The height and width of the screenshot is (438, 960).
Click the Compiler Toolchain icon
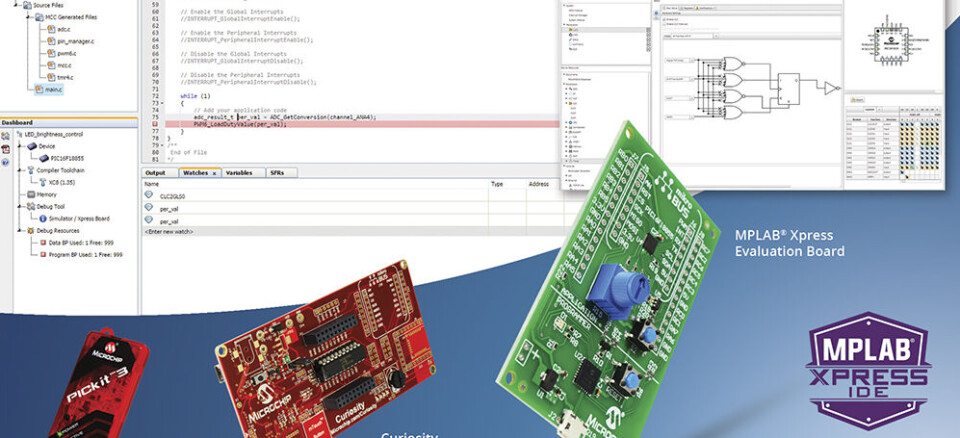click(x=31, y=170)
